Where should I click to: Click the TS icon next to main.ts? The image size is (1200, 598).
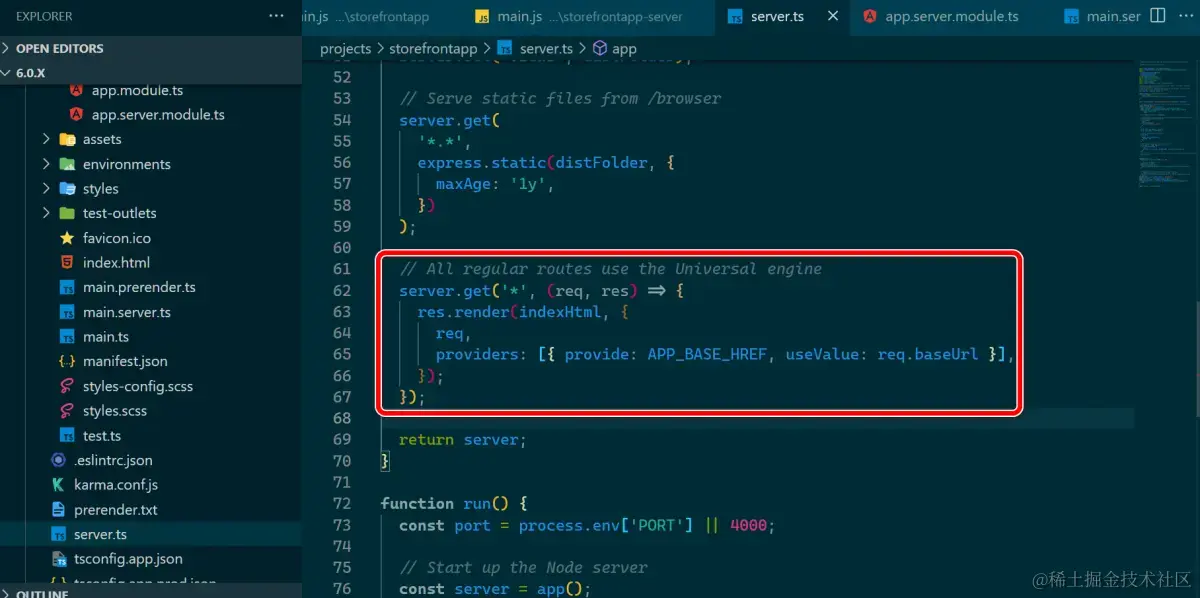[x=67, y=337]
